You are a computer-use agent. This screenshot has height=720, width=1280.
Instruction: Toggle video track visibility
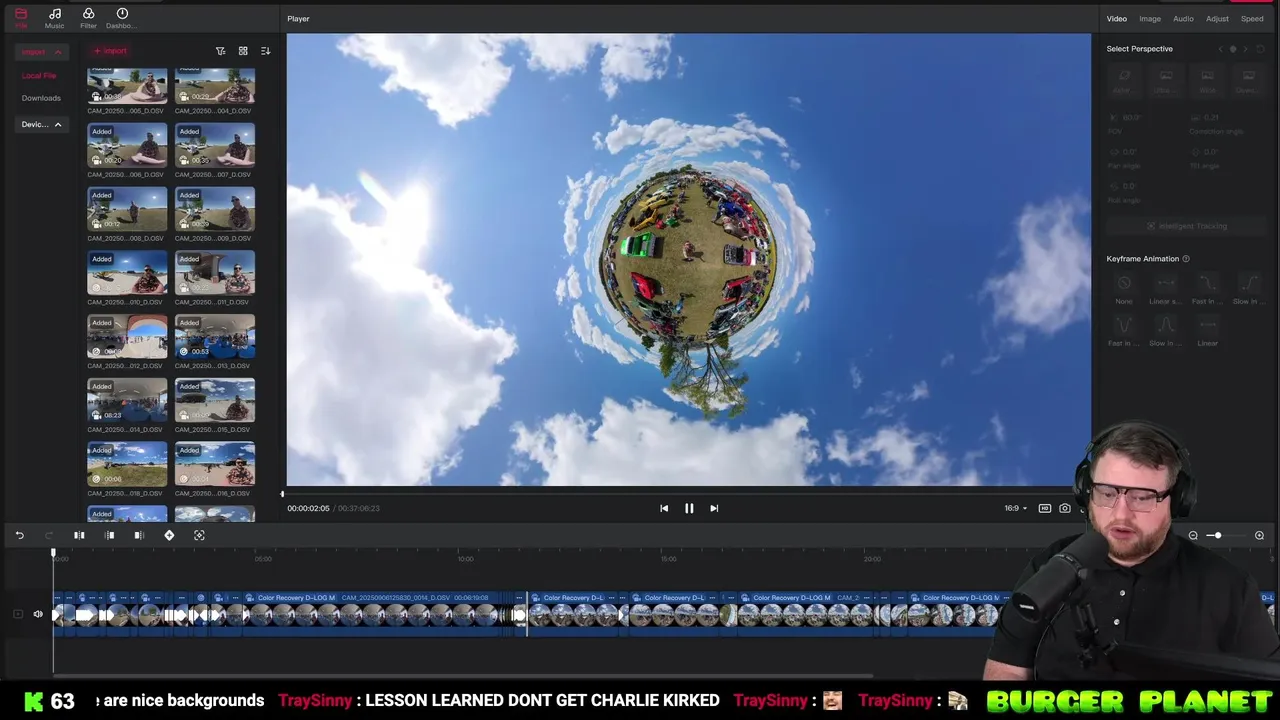[18, 614]
